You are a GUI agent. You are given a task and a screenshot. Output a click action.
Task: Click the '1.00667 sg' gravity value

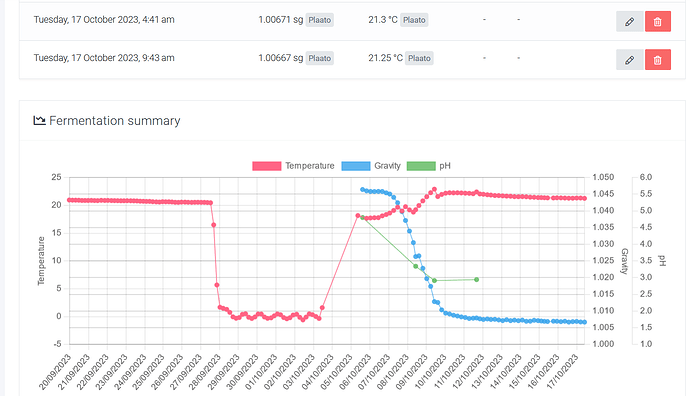[x=280, y=58]
